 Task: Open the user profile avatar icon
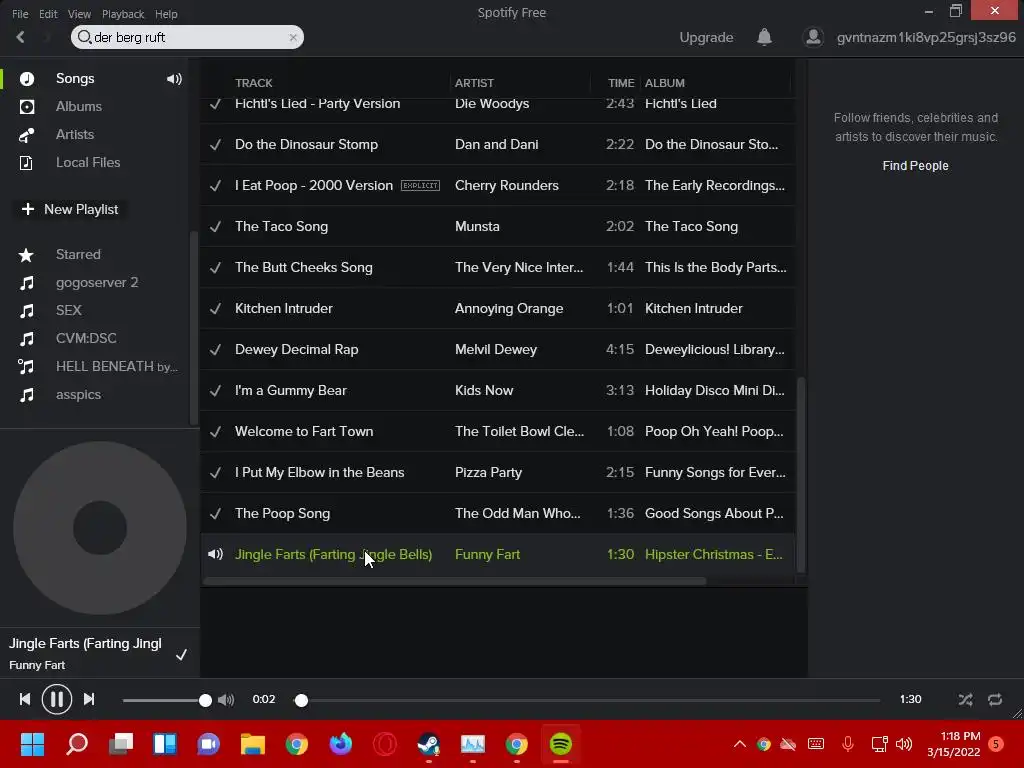tap(813, 37)
